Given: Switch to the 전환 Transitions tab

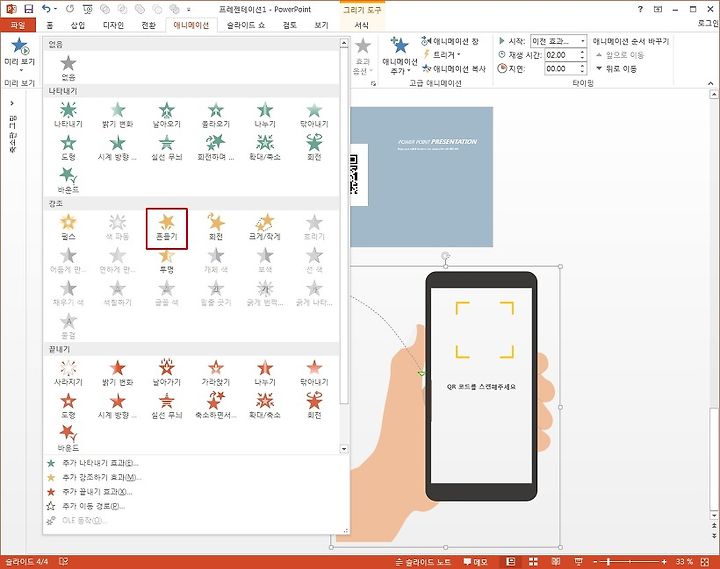Looking at the screenshot, I should [x=148, y=25].
